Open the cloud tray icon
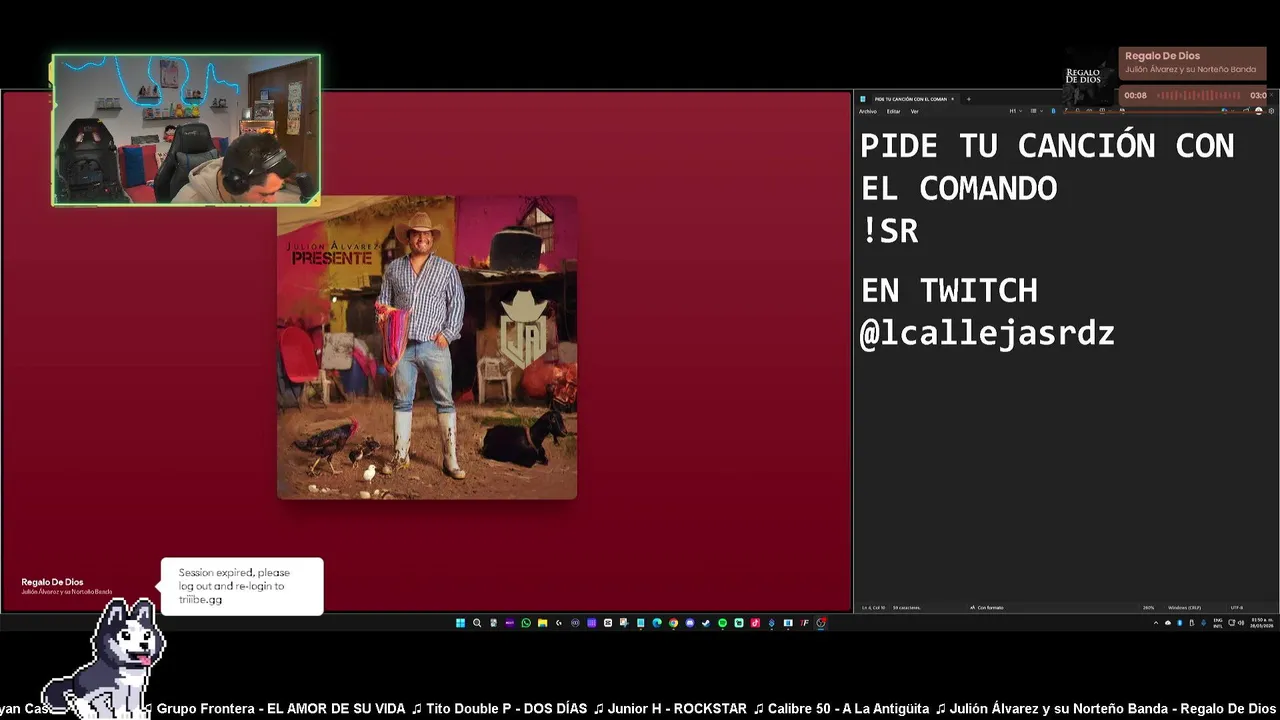 click(x=1168, y=623)
